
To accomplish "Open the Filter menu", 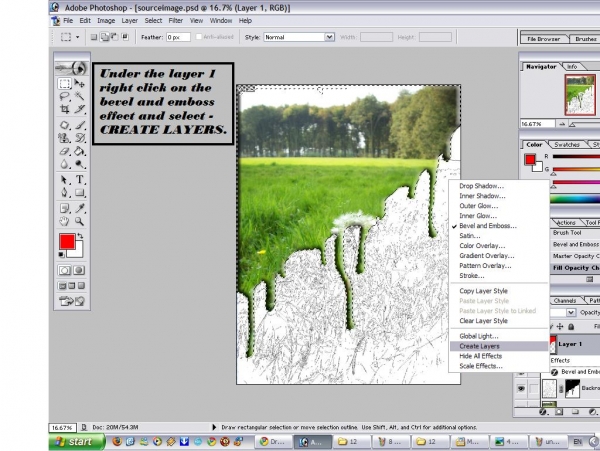I will 176,21.
